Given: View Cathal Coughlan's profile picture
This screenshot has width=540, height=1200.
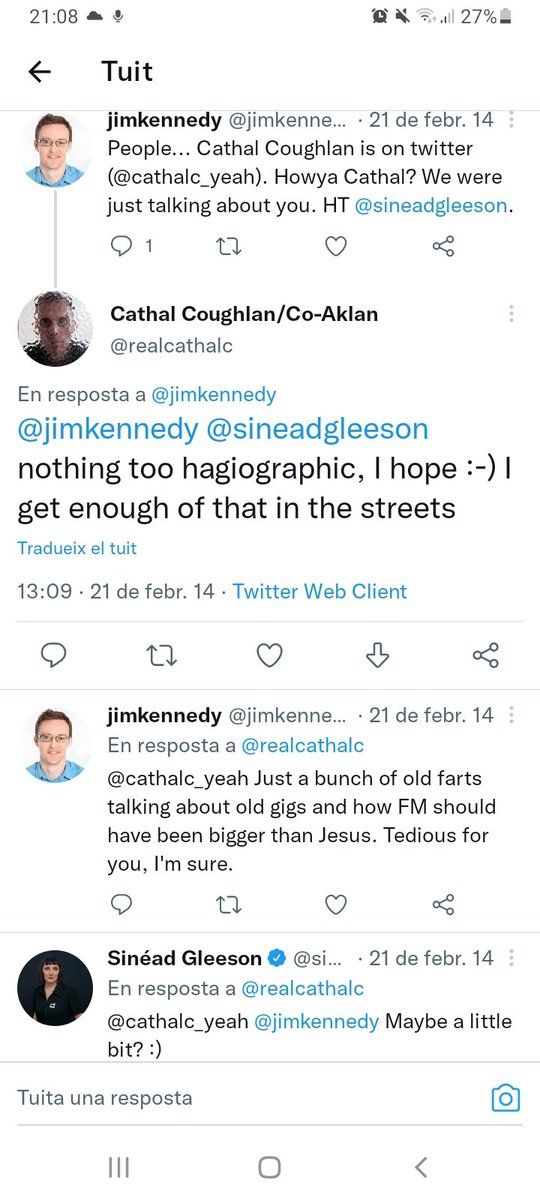Looking at the screenshot, I should (x=55, y=328).
